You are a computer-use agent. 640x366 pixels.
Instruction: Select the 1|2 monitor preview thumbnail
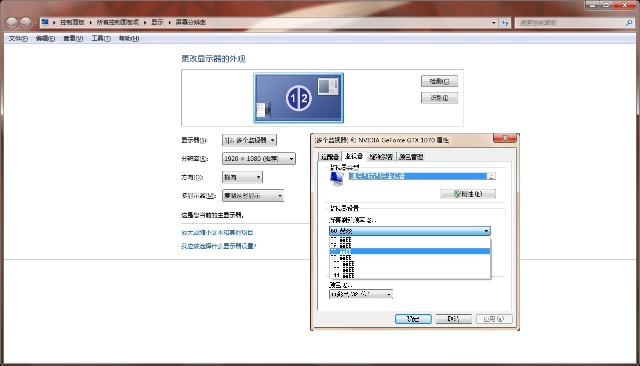(298, 98)
